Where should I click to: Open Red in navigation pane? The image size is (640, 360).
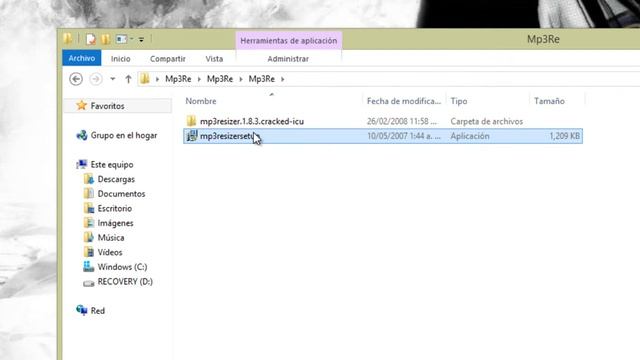[98, 311]
